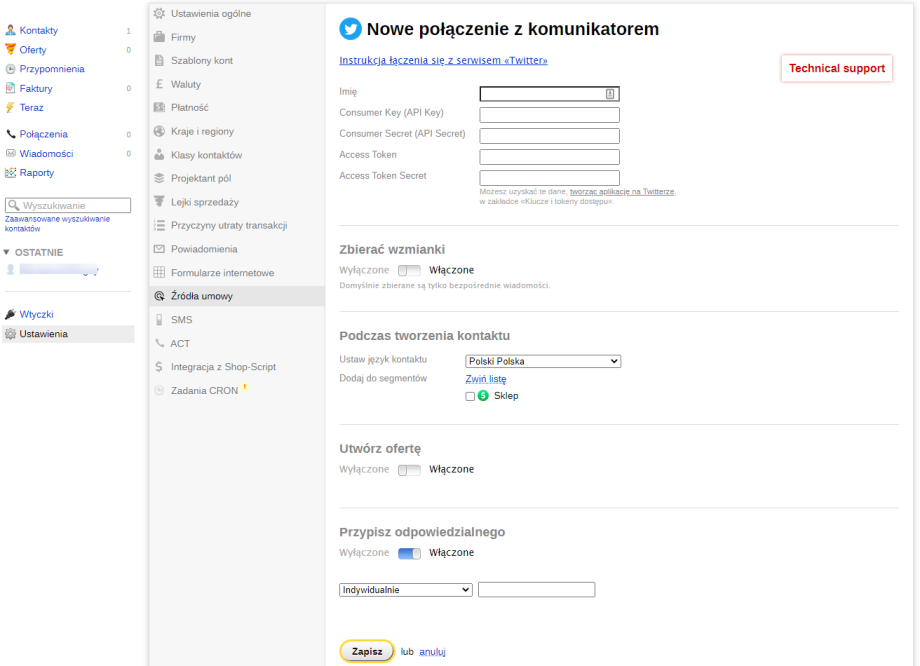Click the Lejki sprzedaży funnel icon
920x666 pixels.
[x=159, y=202]
